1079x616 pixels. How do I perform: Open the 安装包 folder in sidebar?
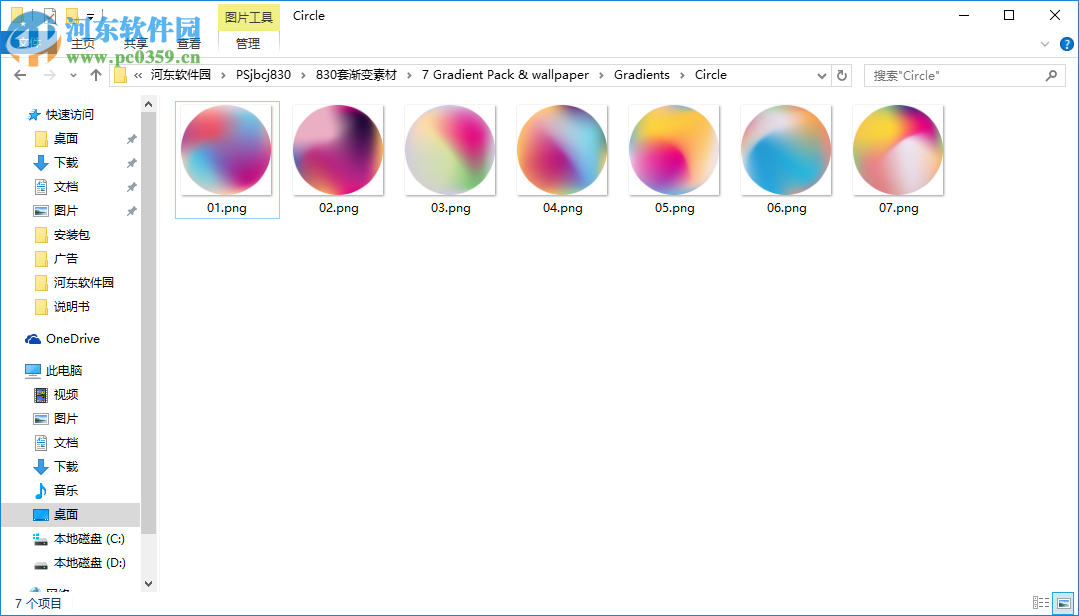(x=72, y=235)
